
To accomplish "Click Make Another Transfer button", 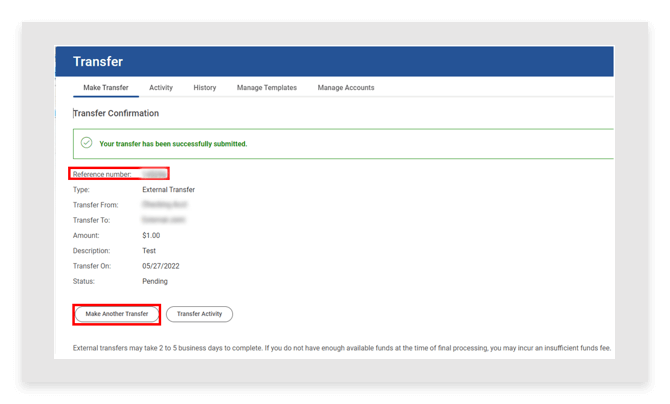I will pos(117,314).
